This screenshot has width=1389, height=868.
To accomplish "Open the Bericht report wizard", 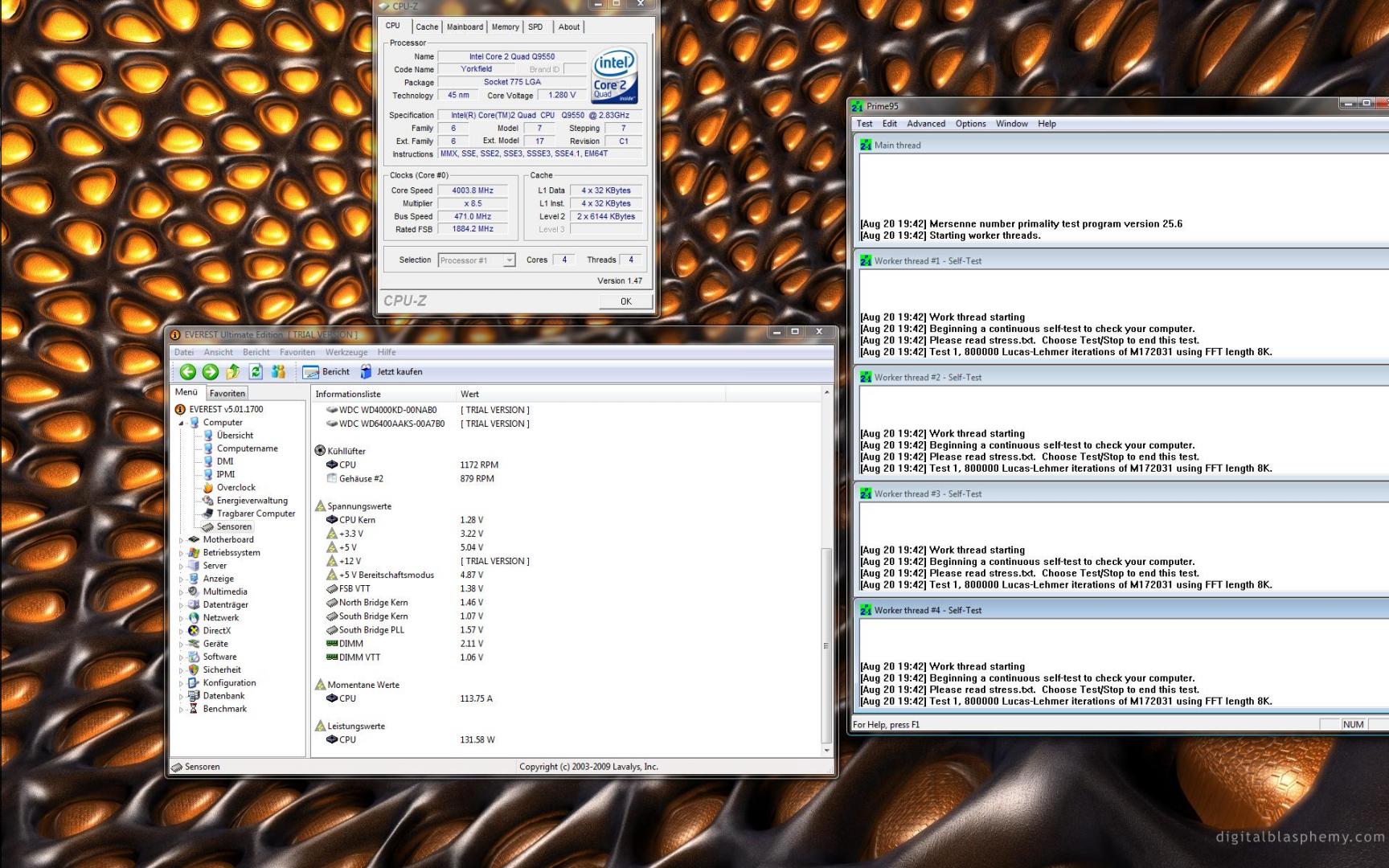I will click(326, 372).
